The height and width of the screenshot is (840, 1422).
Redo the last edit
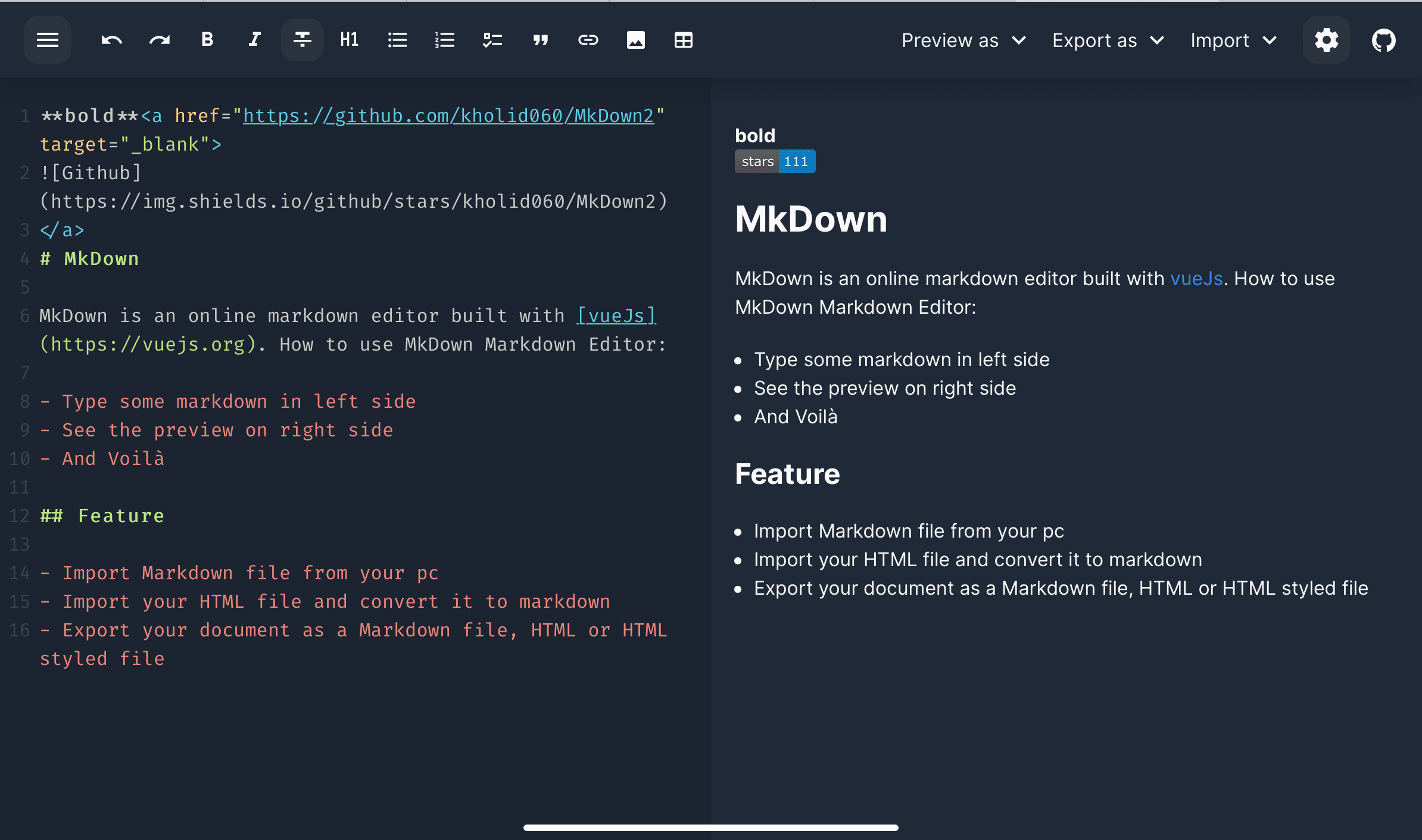coord(160,40)
